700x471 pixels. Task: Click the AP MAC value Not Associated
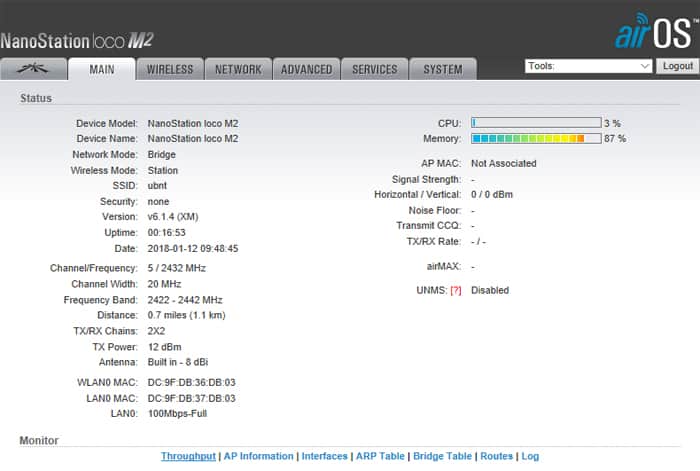[504, 163]
